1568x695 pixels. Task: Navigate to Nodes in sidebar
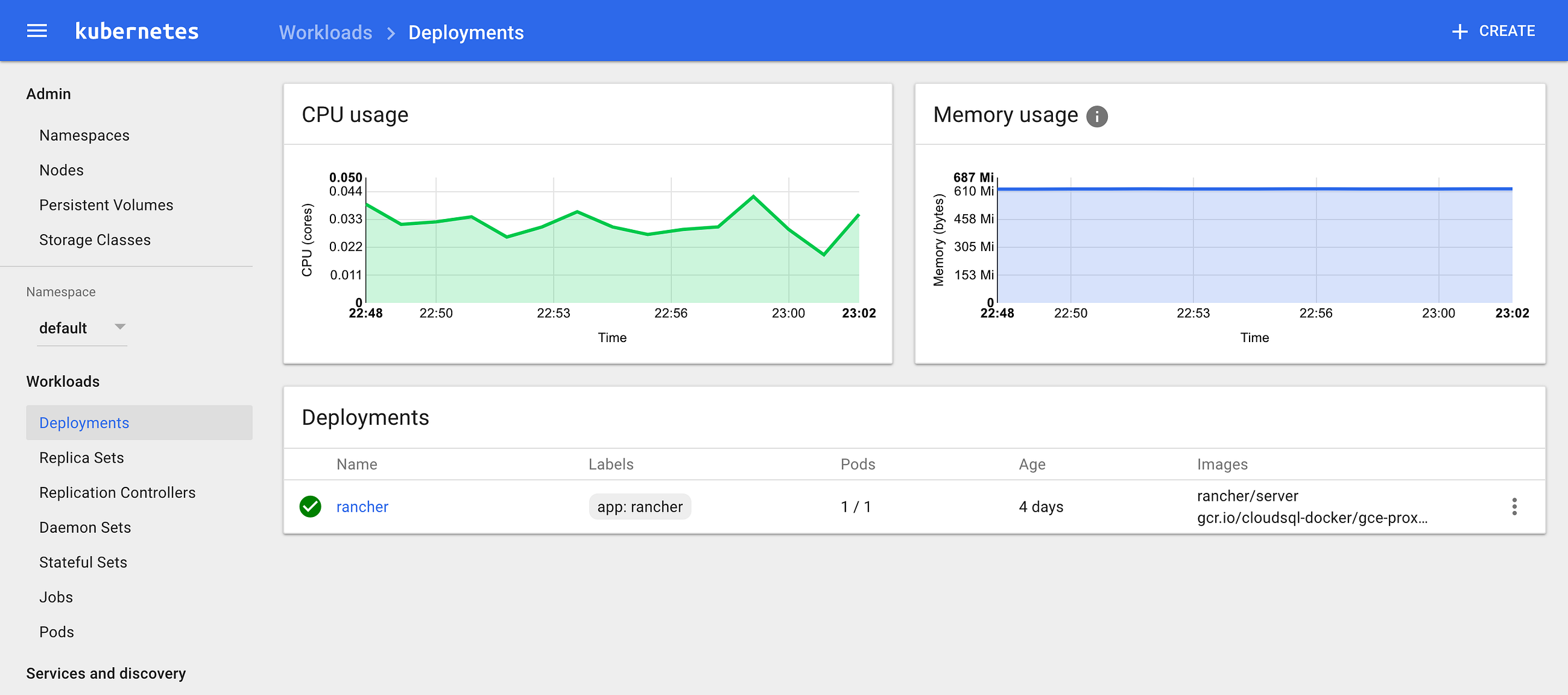click(62, 170)
